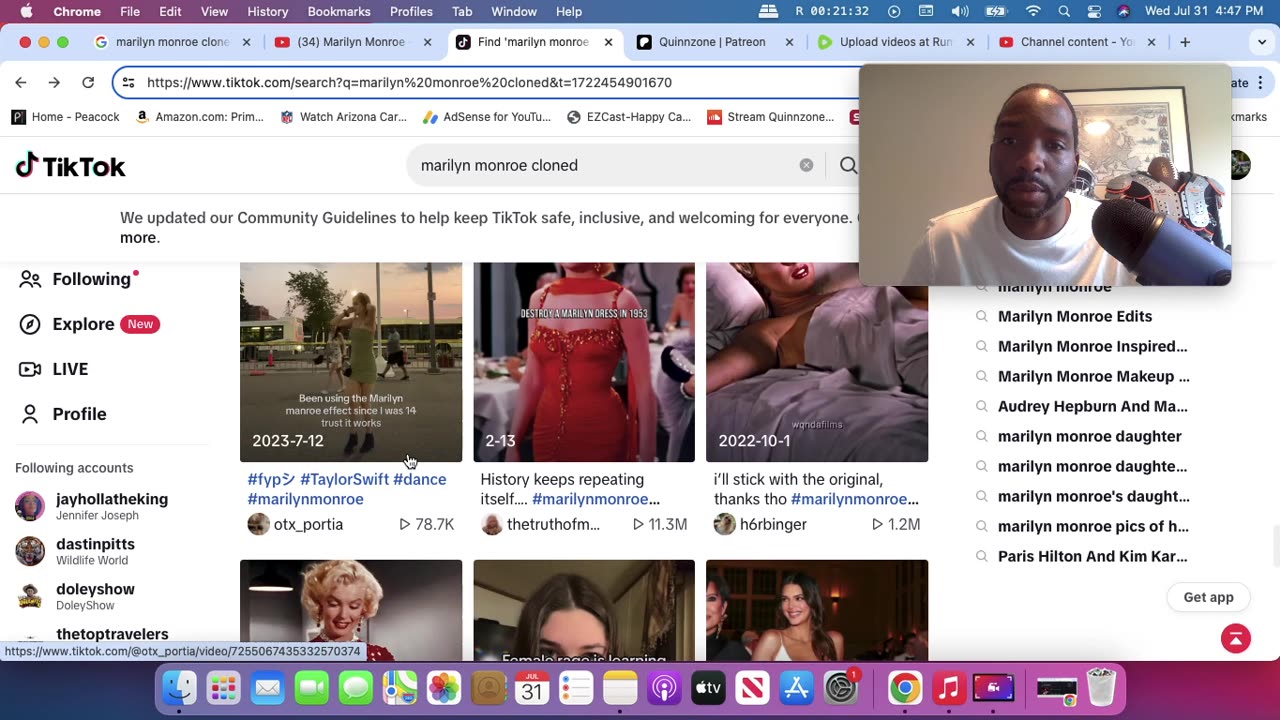Open Mail from the Dock

268,688
